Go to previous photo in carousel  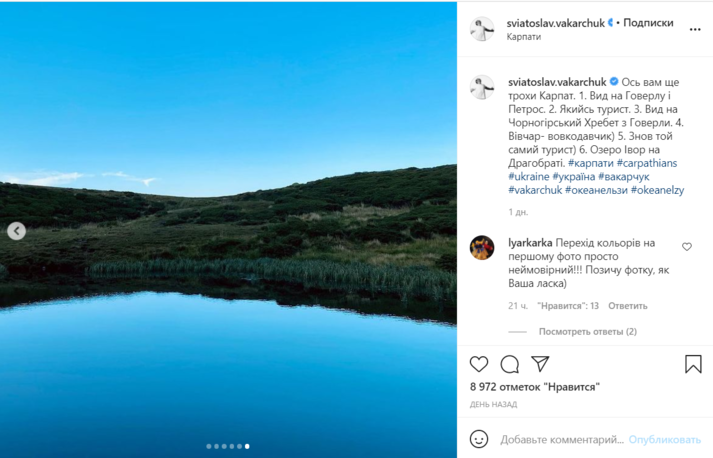tap(16, 231)
